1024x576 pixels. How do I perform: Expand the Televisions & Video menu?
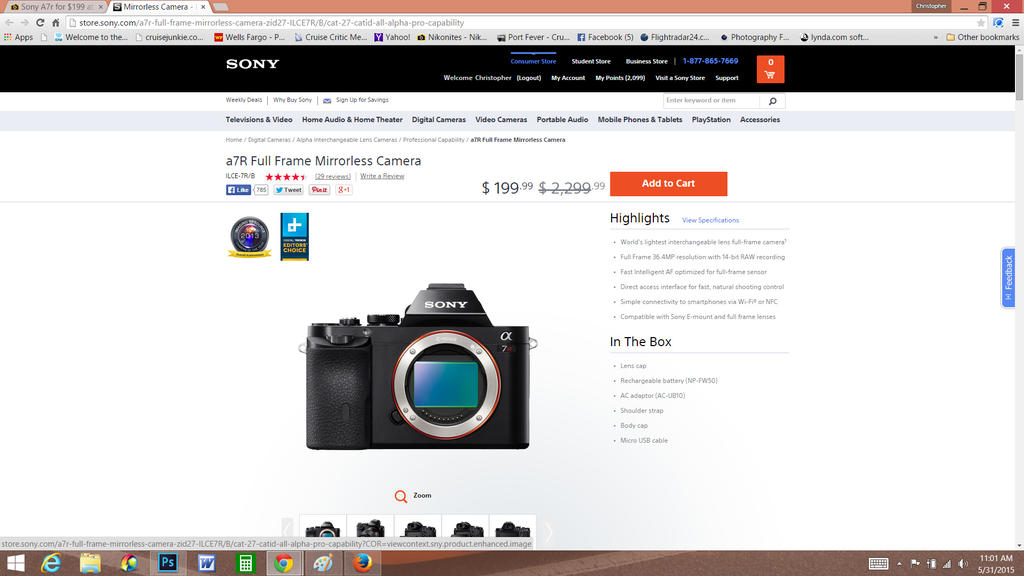tap(259, 120)
